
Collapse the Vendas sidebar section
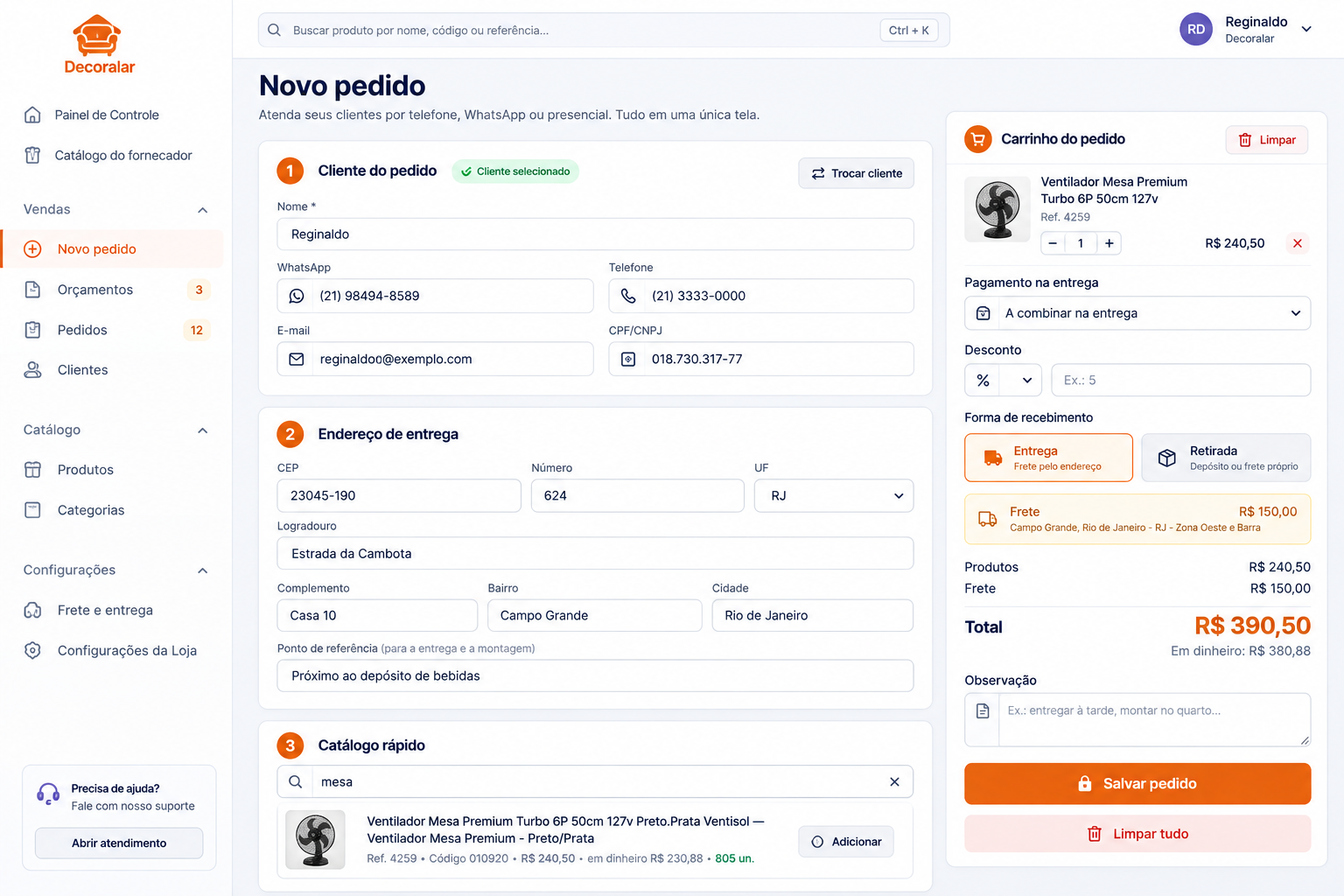click(203, 210)
